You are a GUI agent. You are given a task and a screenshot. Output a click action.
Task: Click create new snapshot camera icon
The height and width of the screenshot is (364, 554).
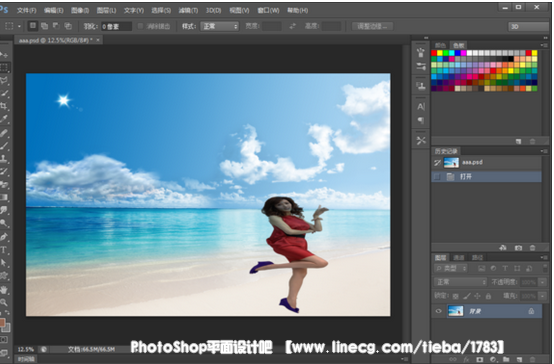point(518,248)
